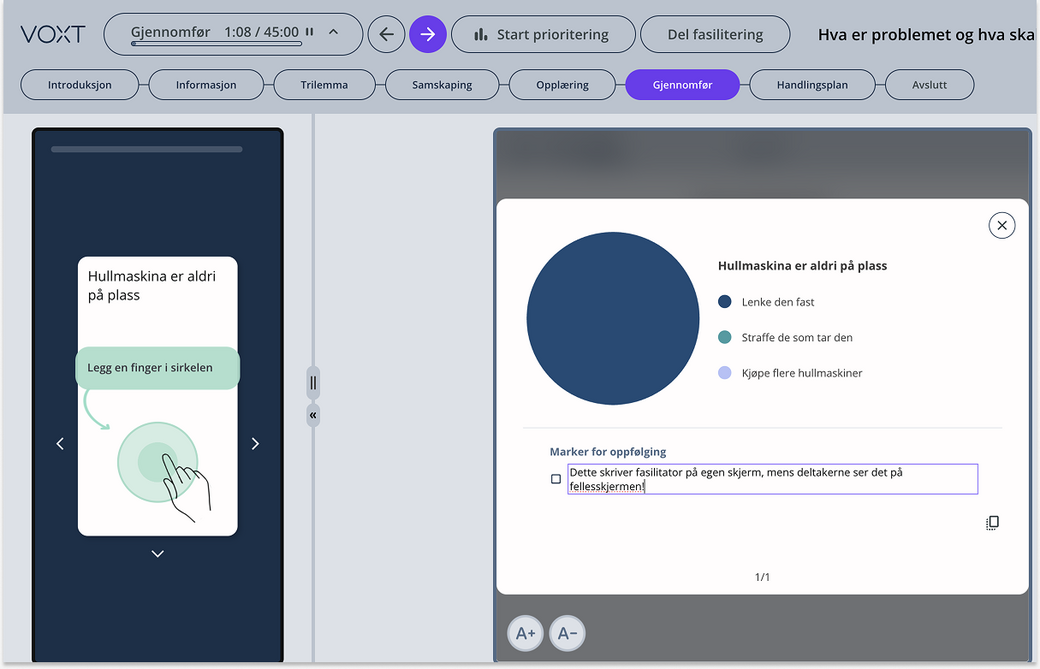Image resolution: width=1040 pixels, height=669 pixels.
Task: Tick the Marker for oppfølging checkbox
Action: coord(556,479)
